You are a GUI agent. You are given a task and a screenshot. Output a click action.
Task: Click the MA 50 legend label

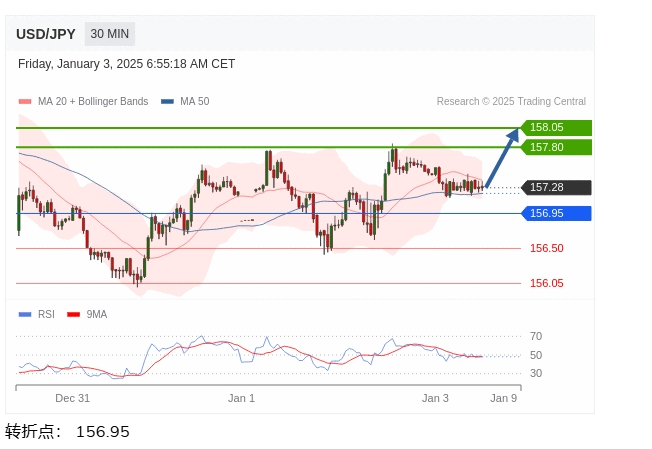coord(195,101)
